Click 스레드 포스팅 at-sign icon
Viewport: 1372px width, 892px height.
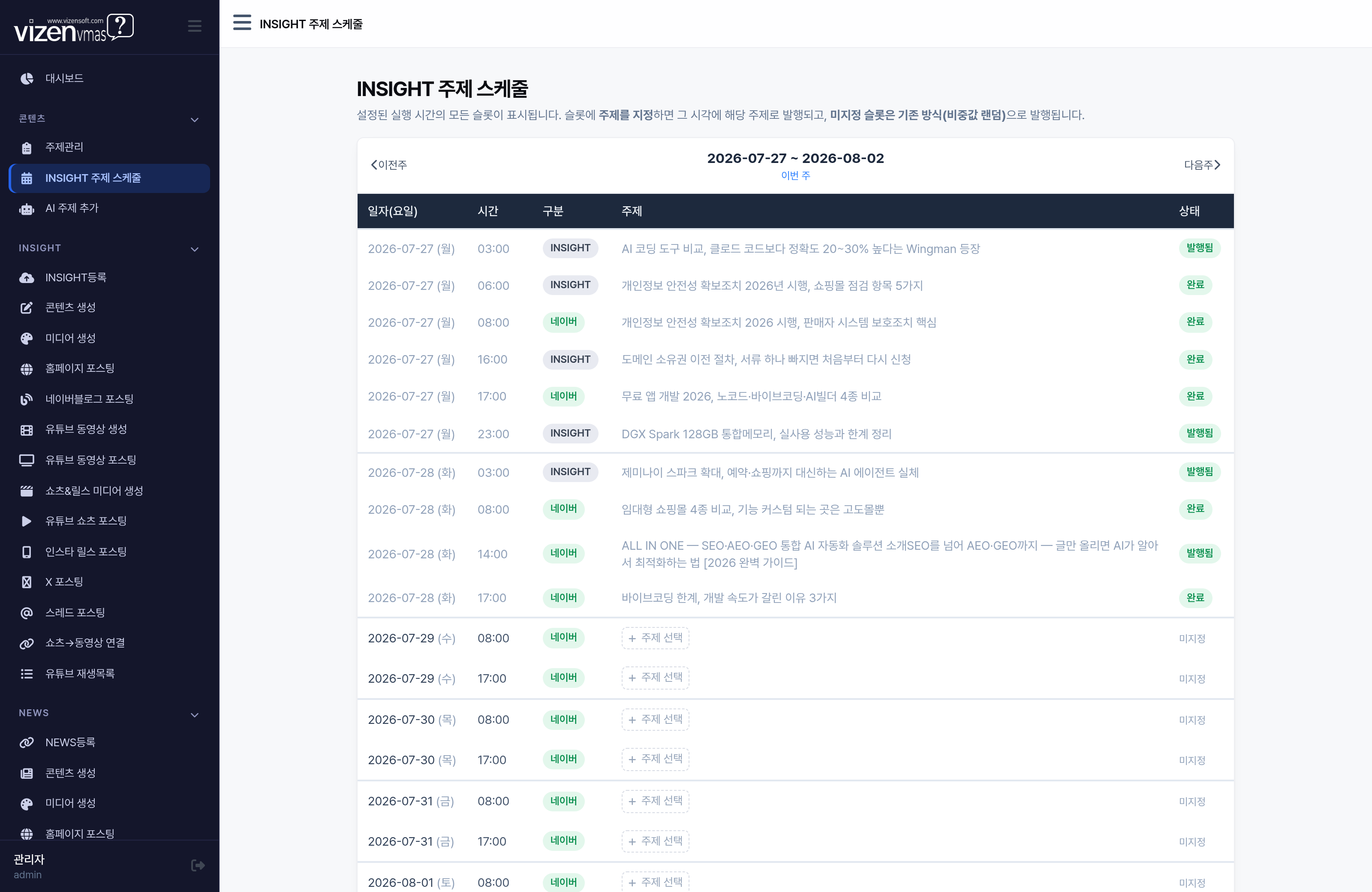click(27, 613)
